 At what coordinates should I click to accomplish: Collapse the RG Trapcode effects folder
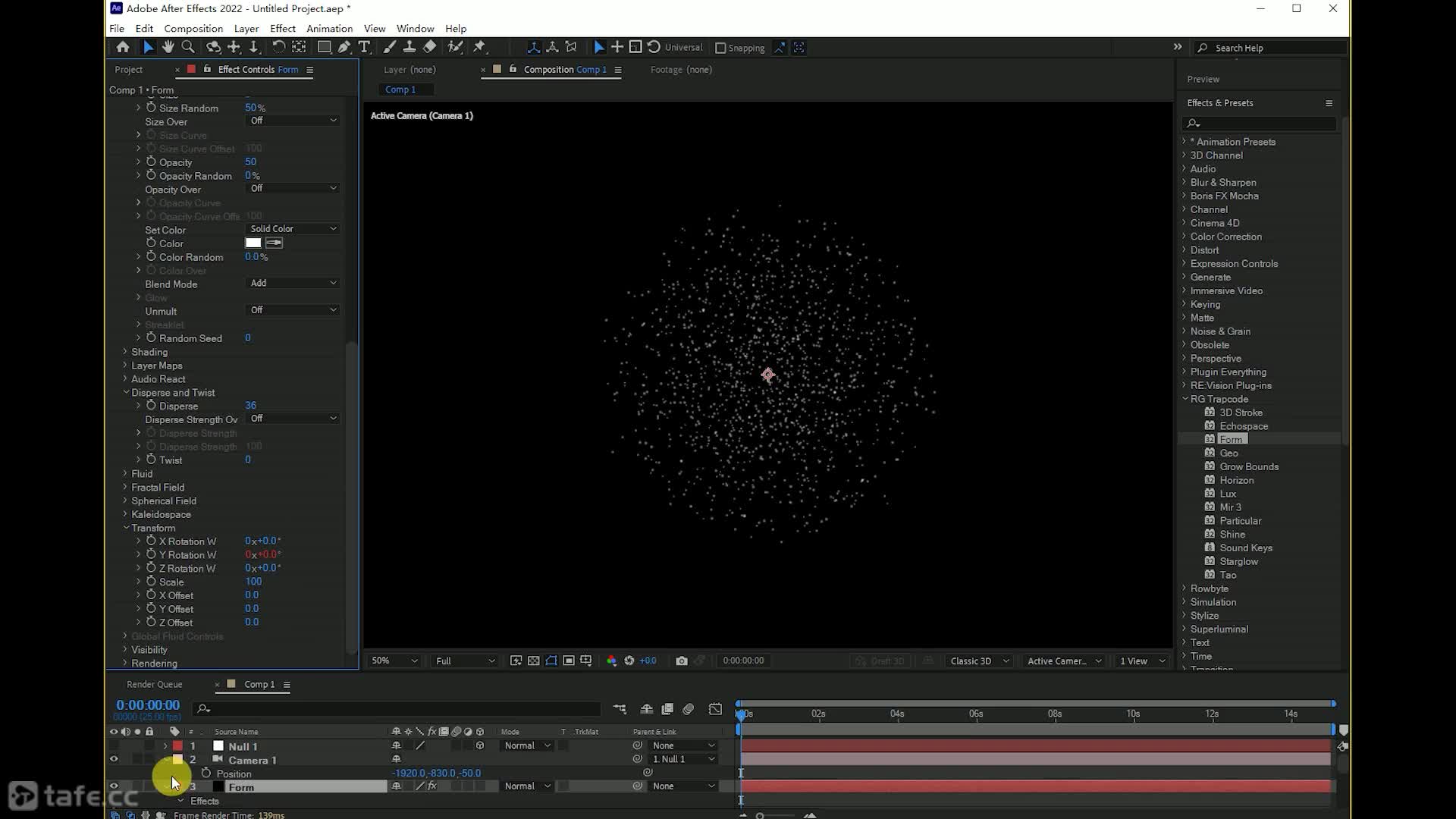(1185, 399)
